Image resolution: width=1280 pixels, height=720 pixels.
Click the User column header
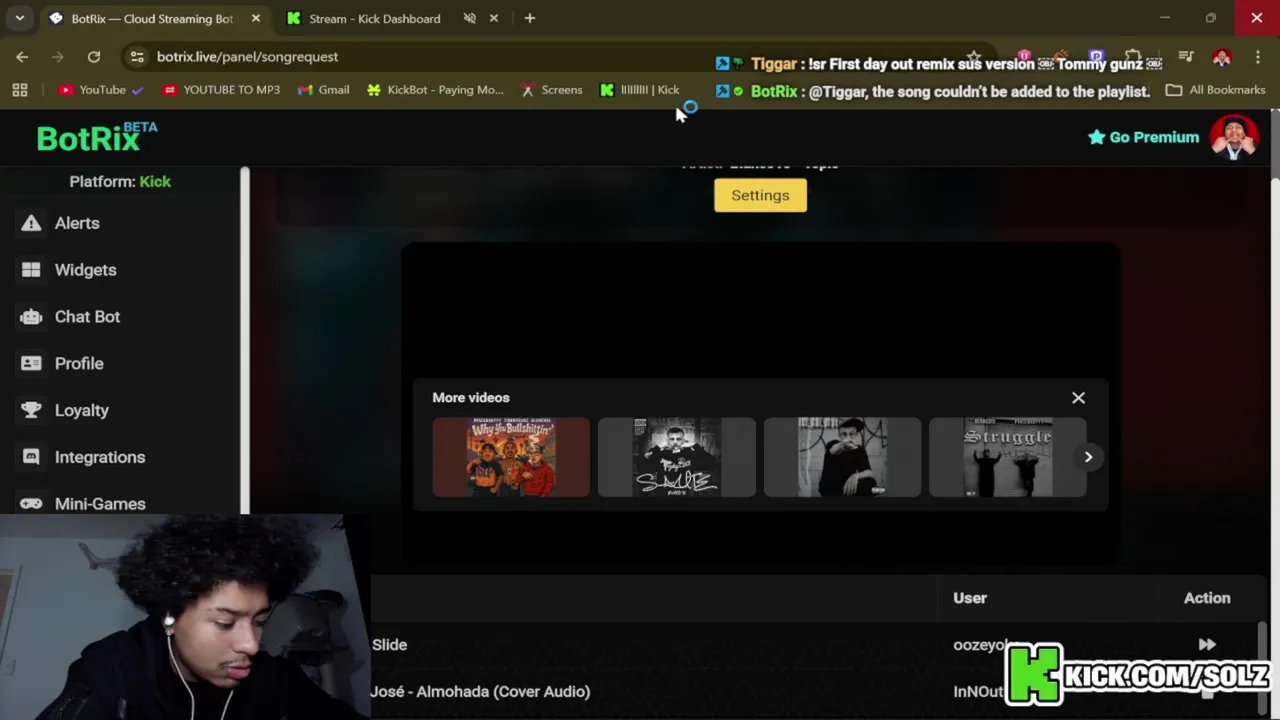[x=970, y=598]
